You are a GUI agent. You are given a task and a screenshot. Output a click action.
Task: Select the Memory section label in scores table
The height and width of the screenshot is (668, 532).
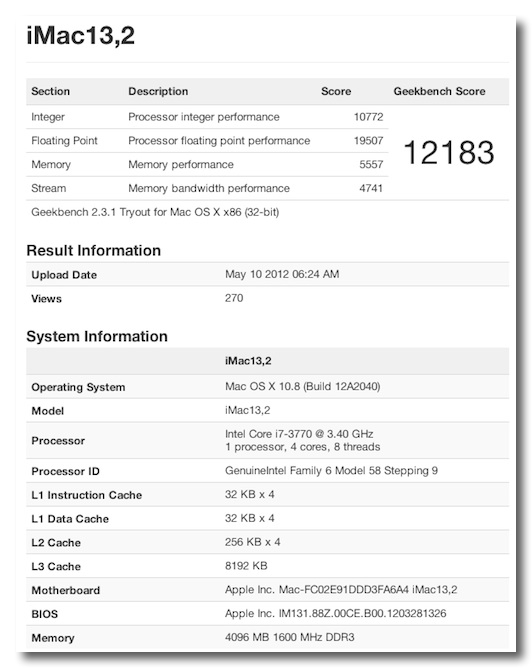51,165
